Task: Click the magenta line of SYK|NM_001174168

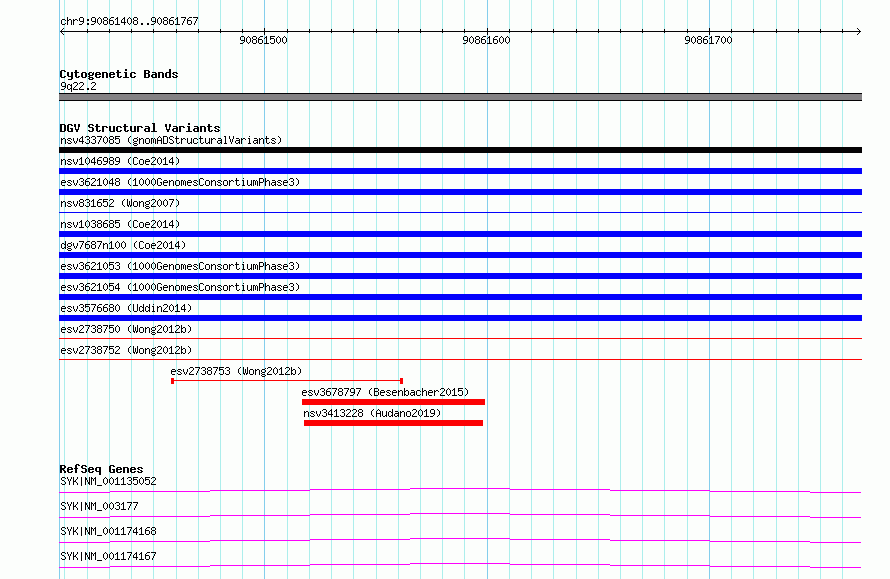Action: pyautogui.click(x=460, y=540)
